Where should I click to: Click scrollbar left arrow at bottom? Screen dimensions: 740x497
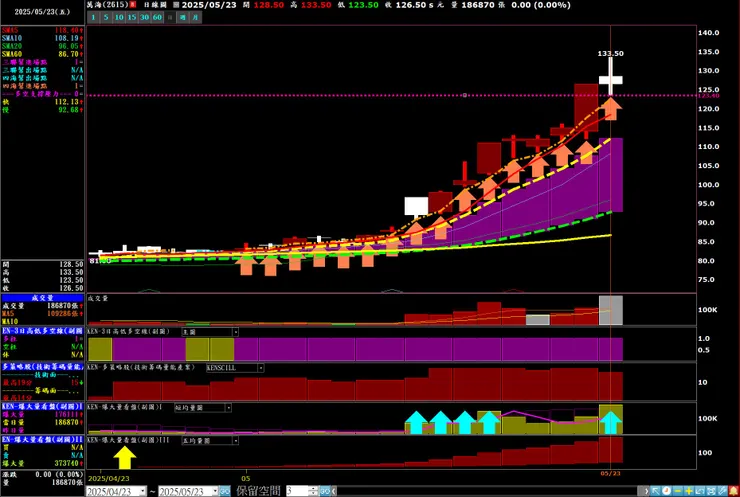334,491
